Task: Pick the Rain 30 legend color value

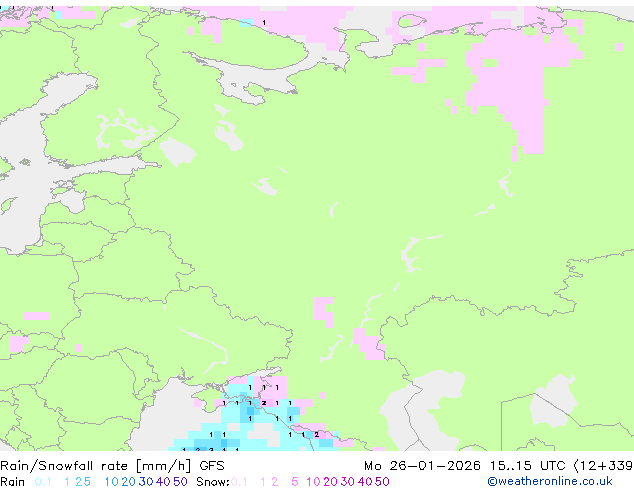Action: point(146,482)
